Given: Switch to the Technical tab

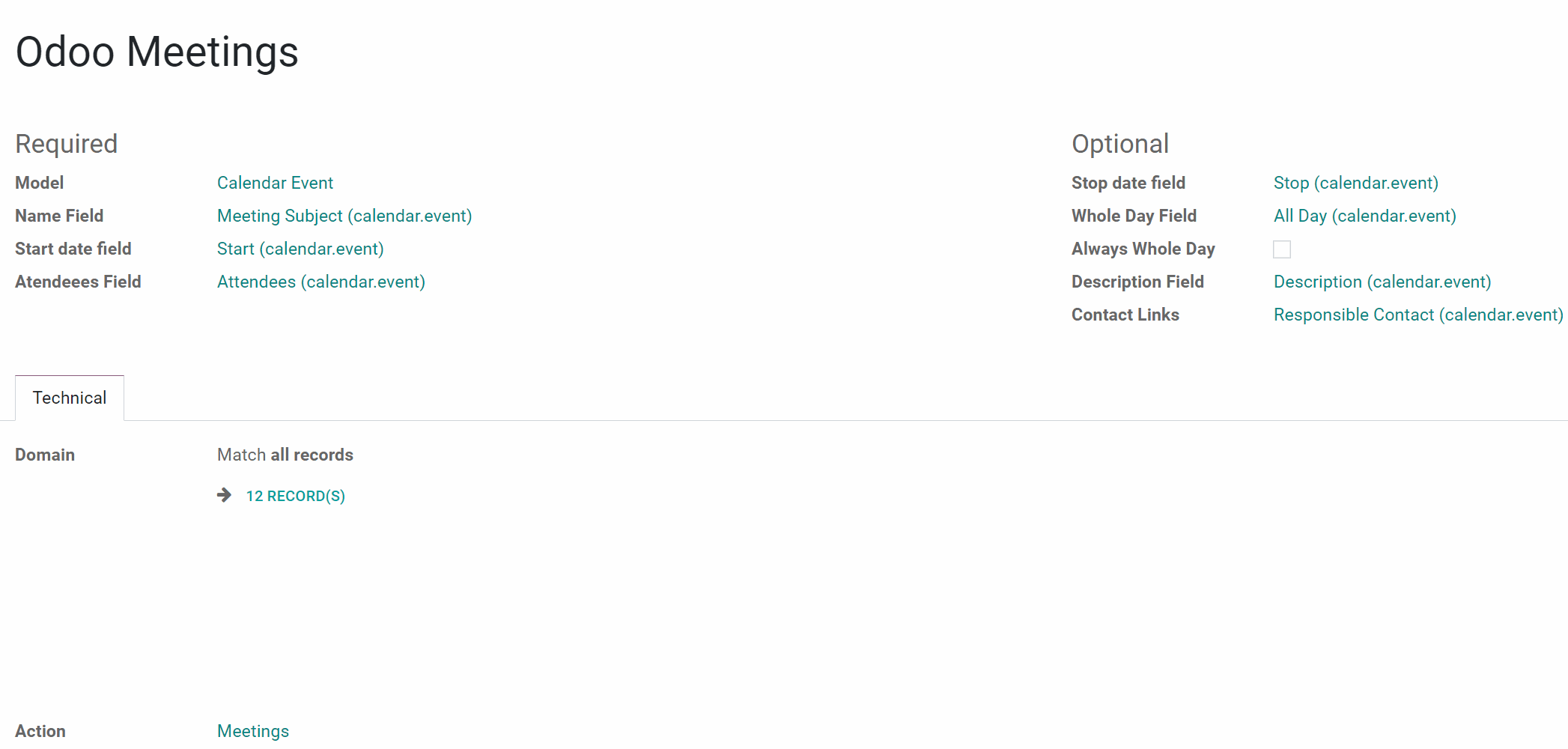Looking at the screenshot, I should click(x=70, y=398).
